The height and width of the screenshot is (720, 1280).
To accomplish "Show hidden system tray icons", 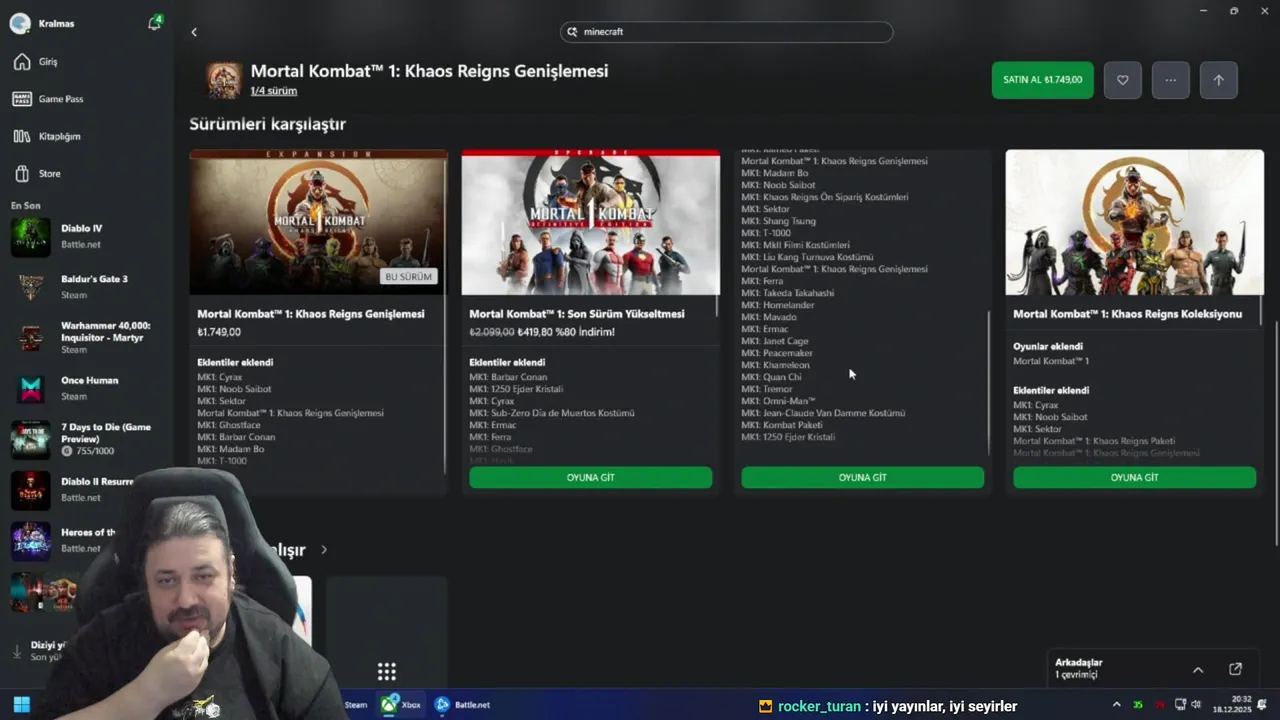I will tap(1117, 704).
